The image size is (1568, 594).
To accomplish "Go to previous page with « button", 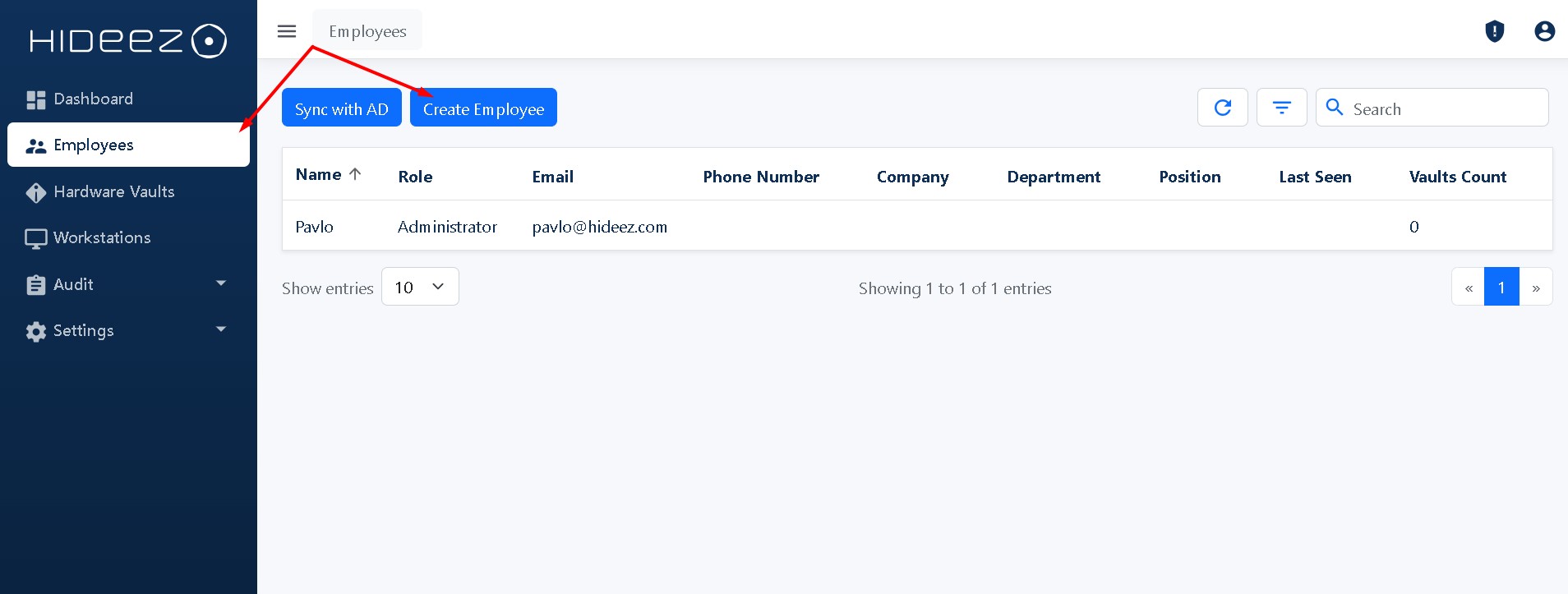I will point(1469,287).
